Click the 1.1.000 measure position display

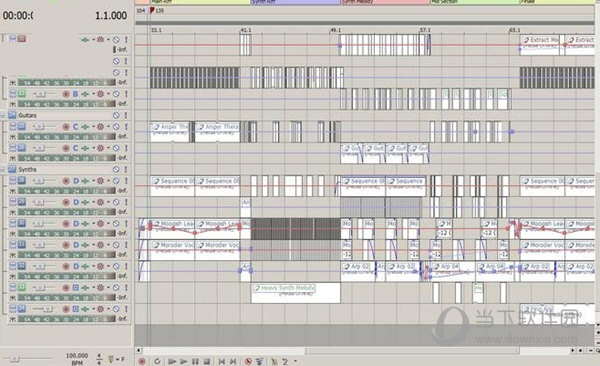point(111,16)
